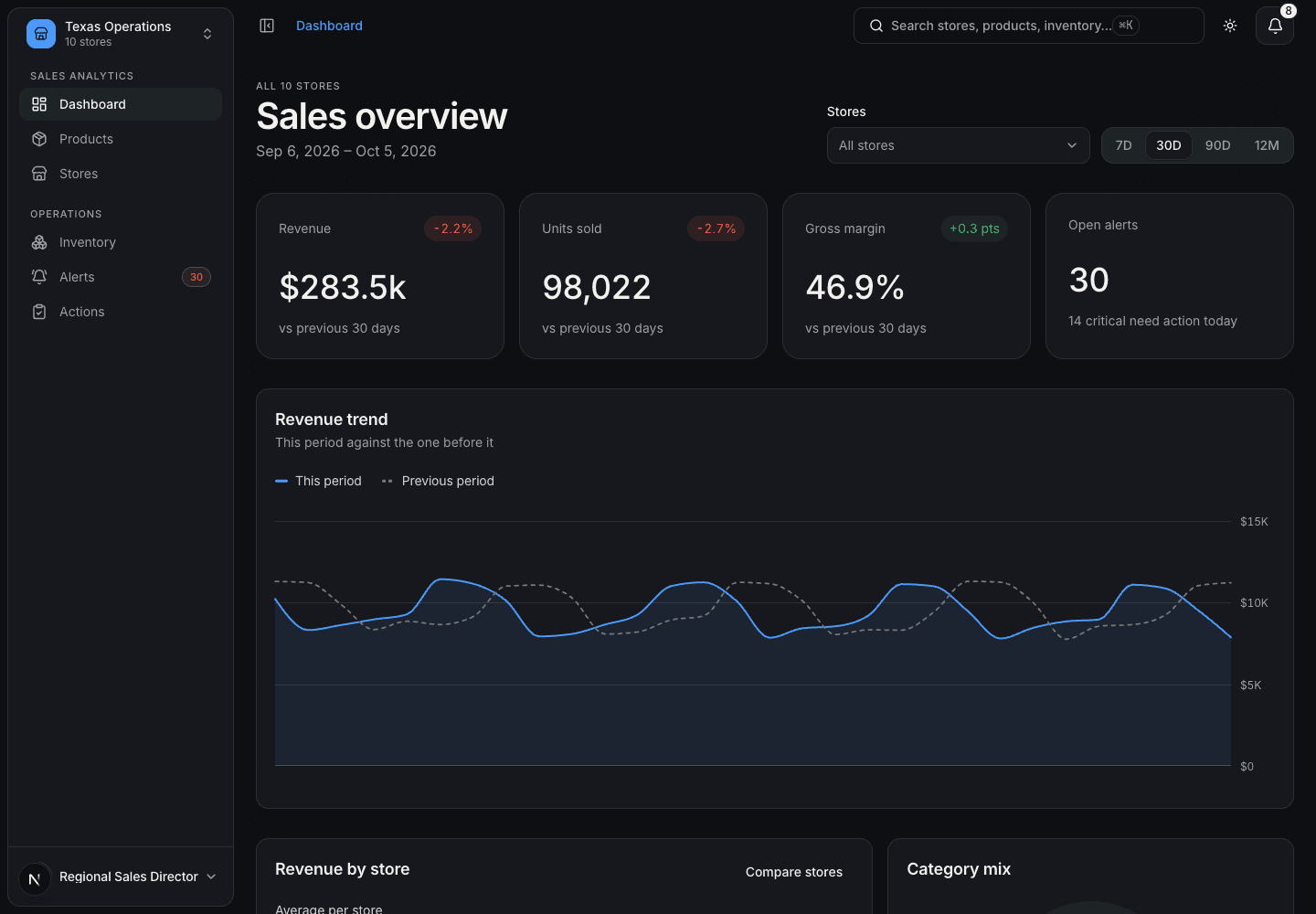Click the $283.5k revenue value
1316x914 pixels.
click(x=343, y=287)
